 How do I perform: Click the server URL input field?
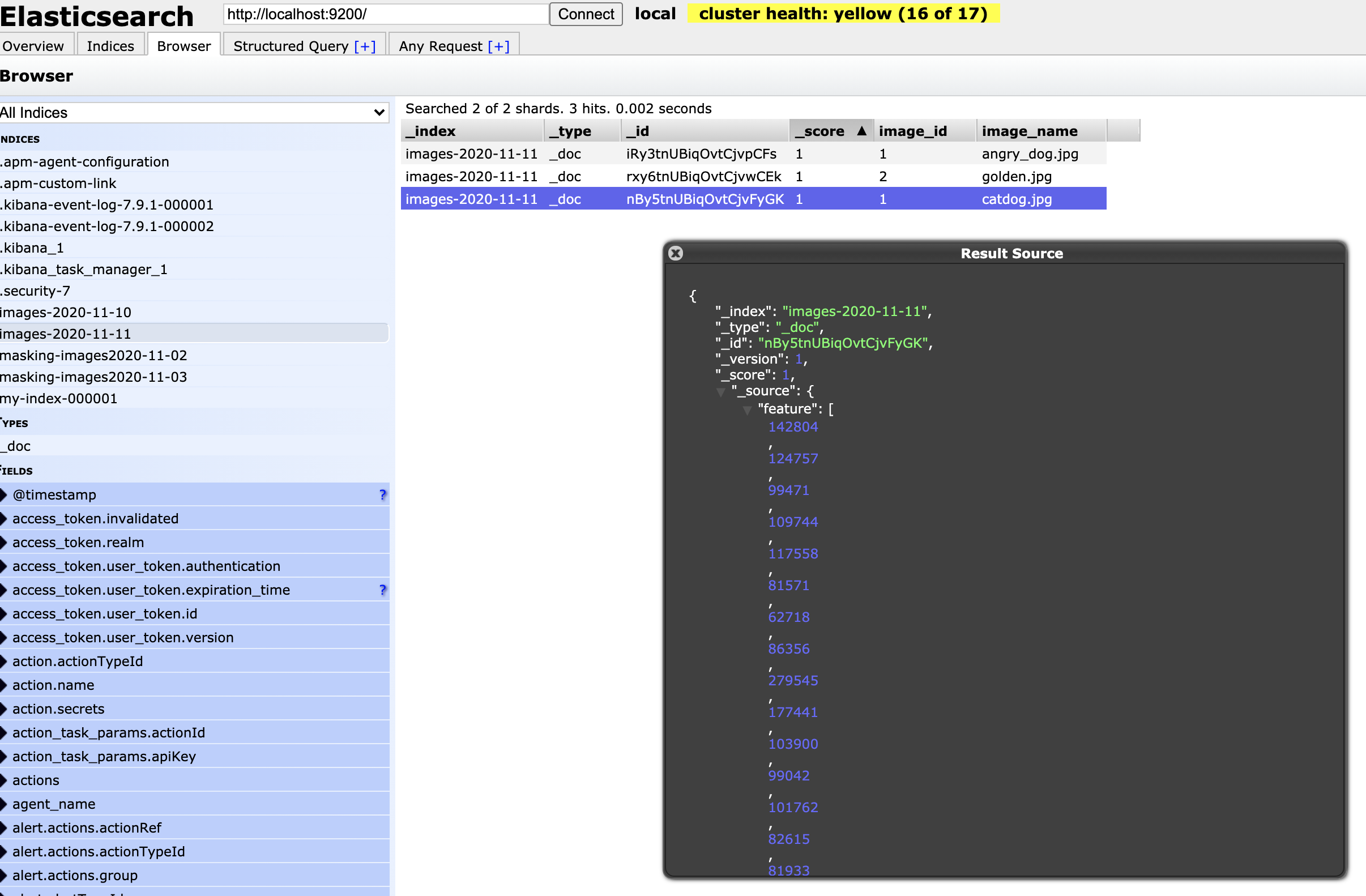[386, 14]
